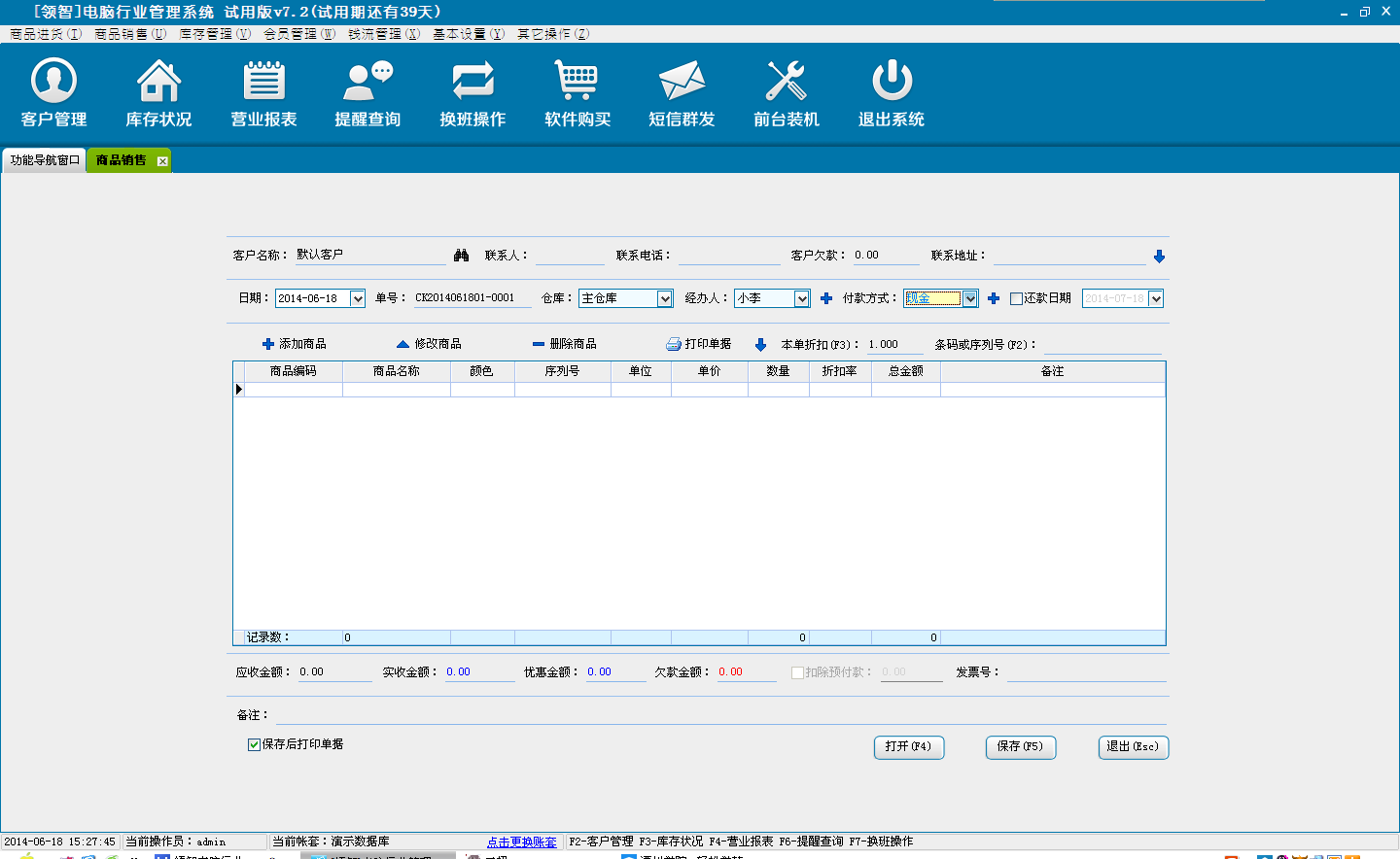Switch to 功能导航窗口 tab
1400x859 pixels.
click(x=45, y=160)
